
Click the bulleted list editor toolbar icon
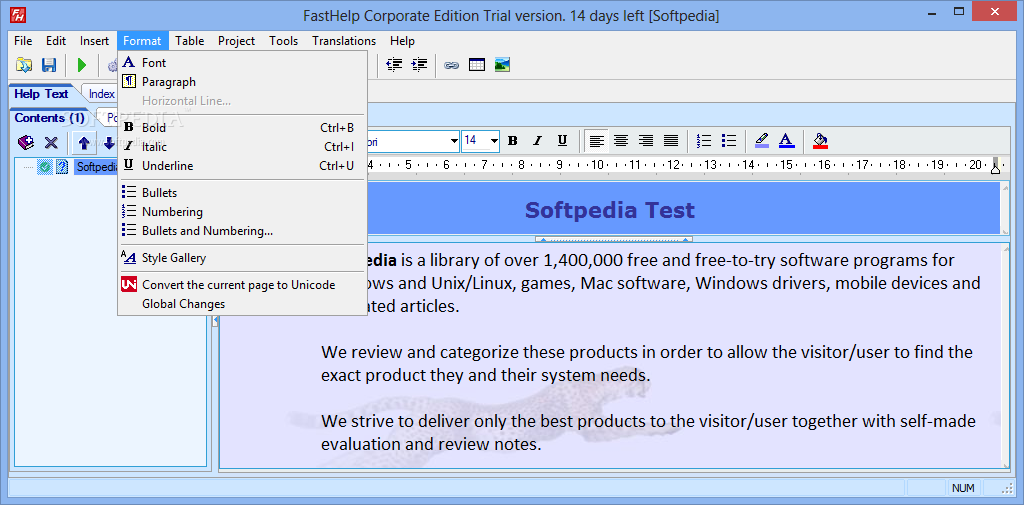click(729, 140)
